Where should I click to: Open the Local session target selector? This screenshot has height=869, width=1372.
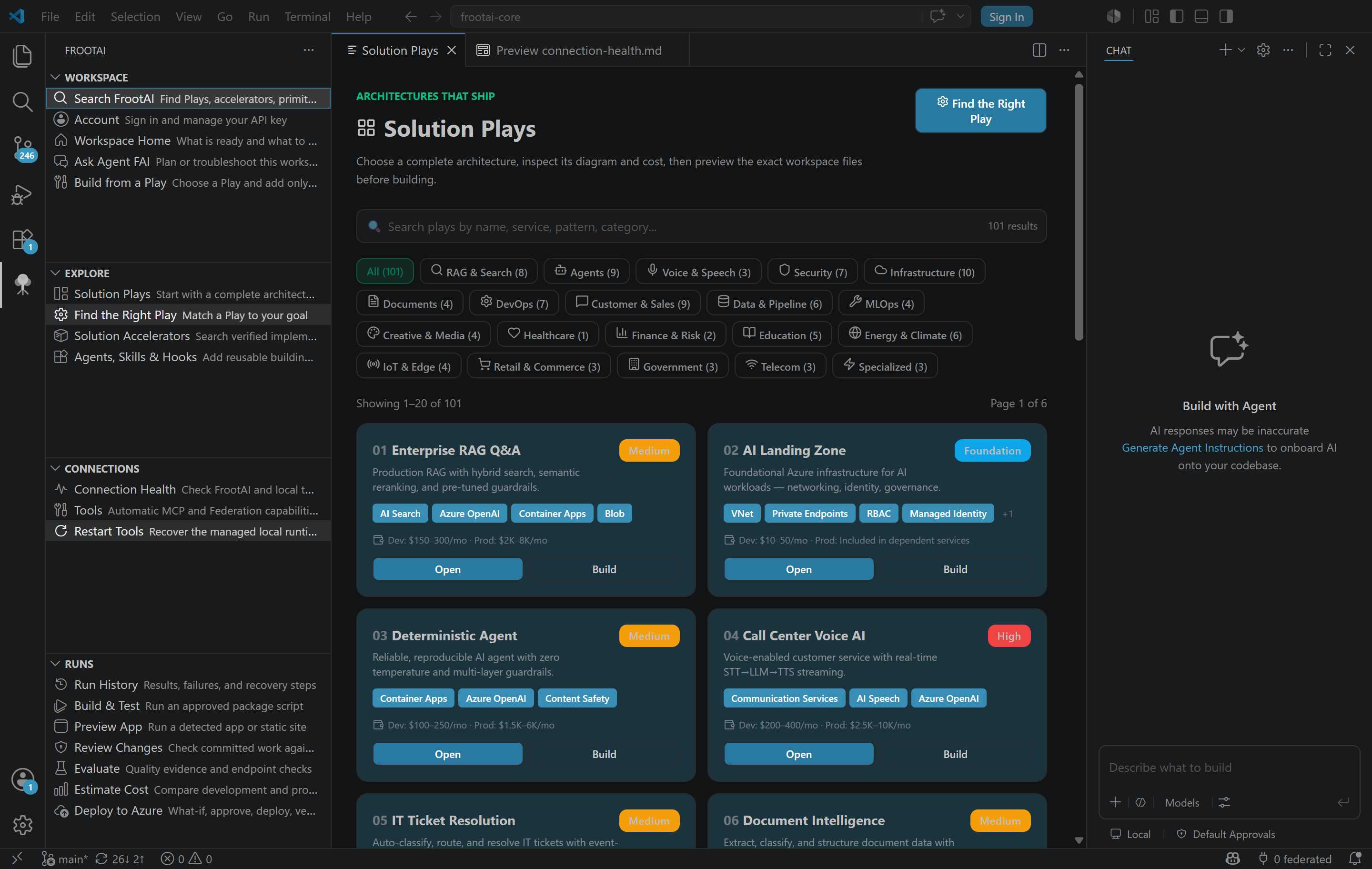tap(1130, 834)
